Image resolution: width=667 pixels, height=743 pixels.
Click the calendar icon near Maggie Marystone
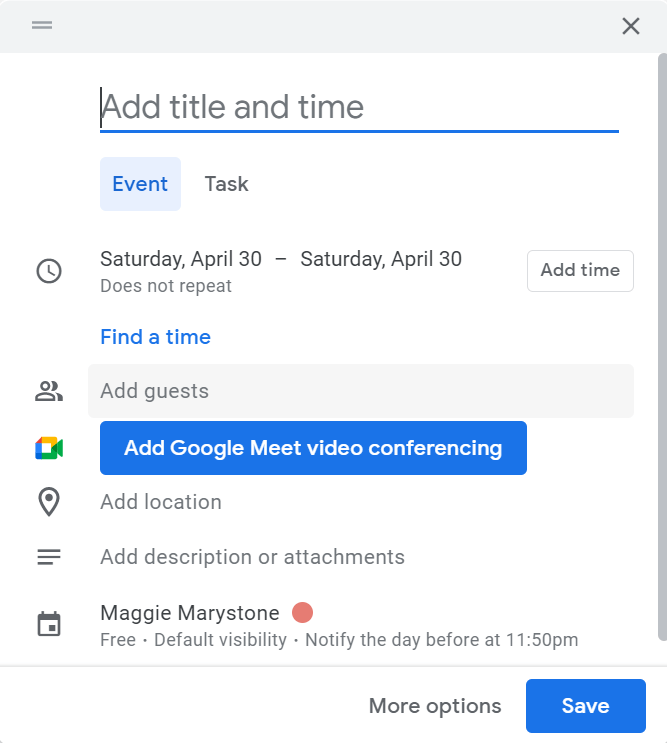(x=49, y=625)
